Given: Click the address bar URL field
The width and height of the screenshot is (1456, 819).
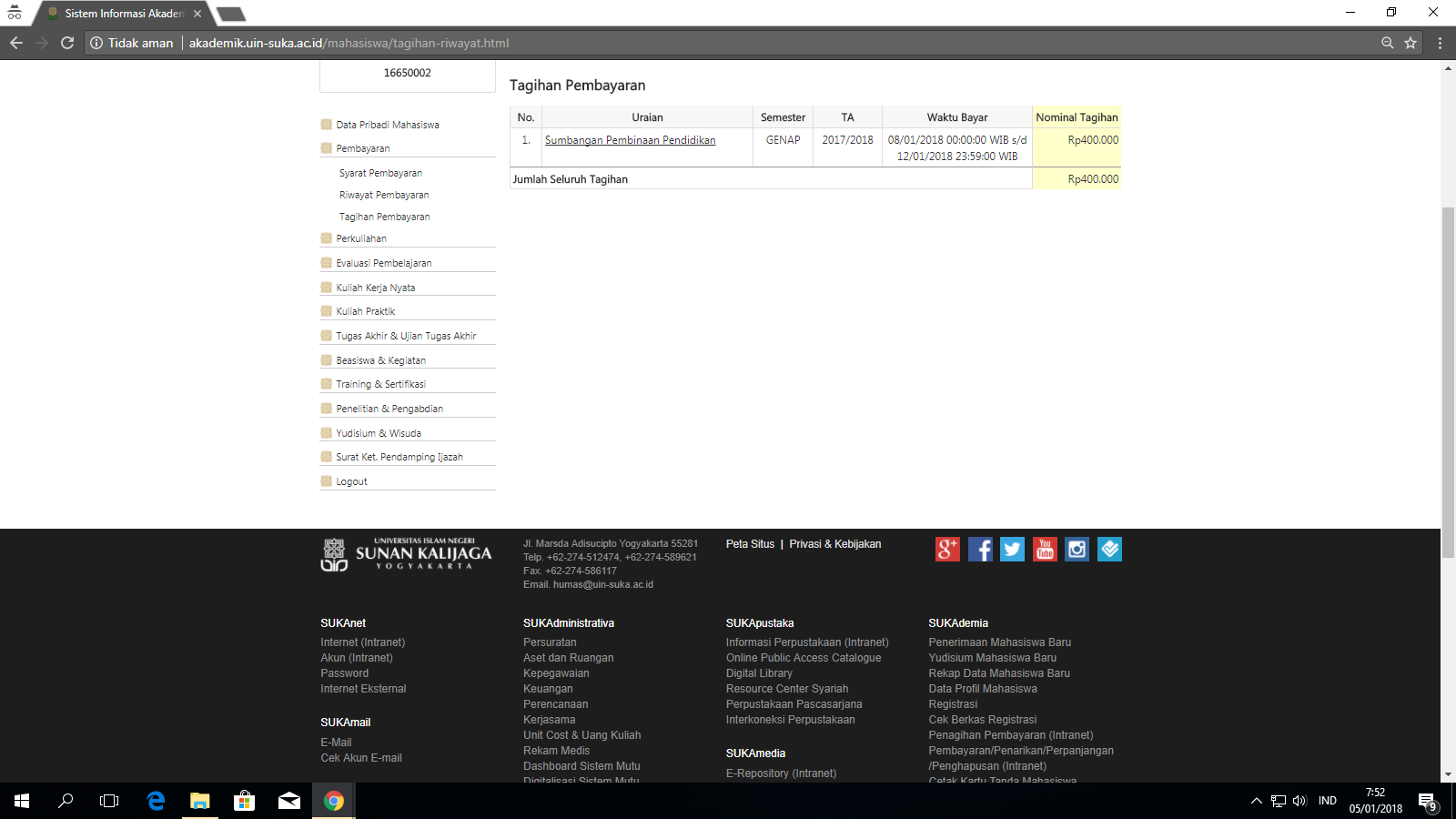Looking at the screenshot, I should (637, 43).
